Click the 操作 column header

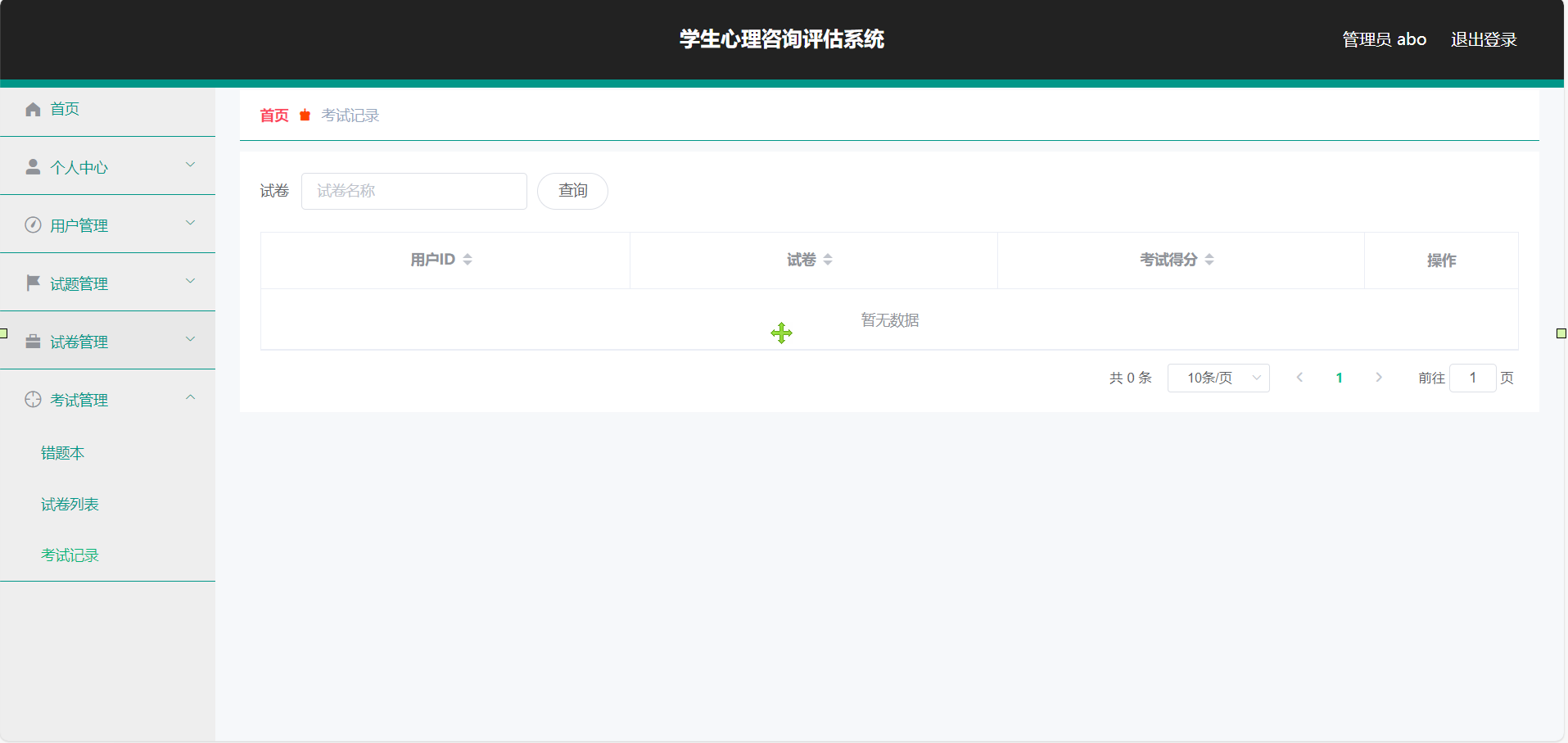pos(1441,261)
